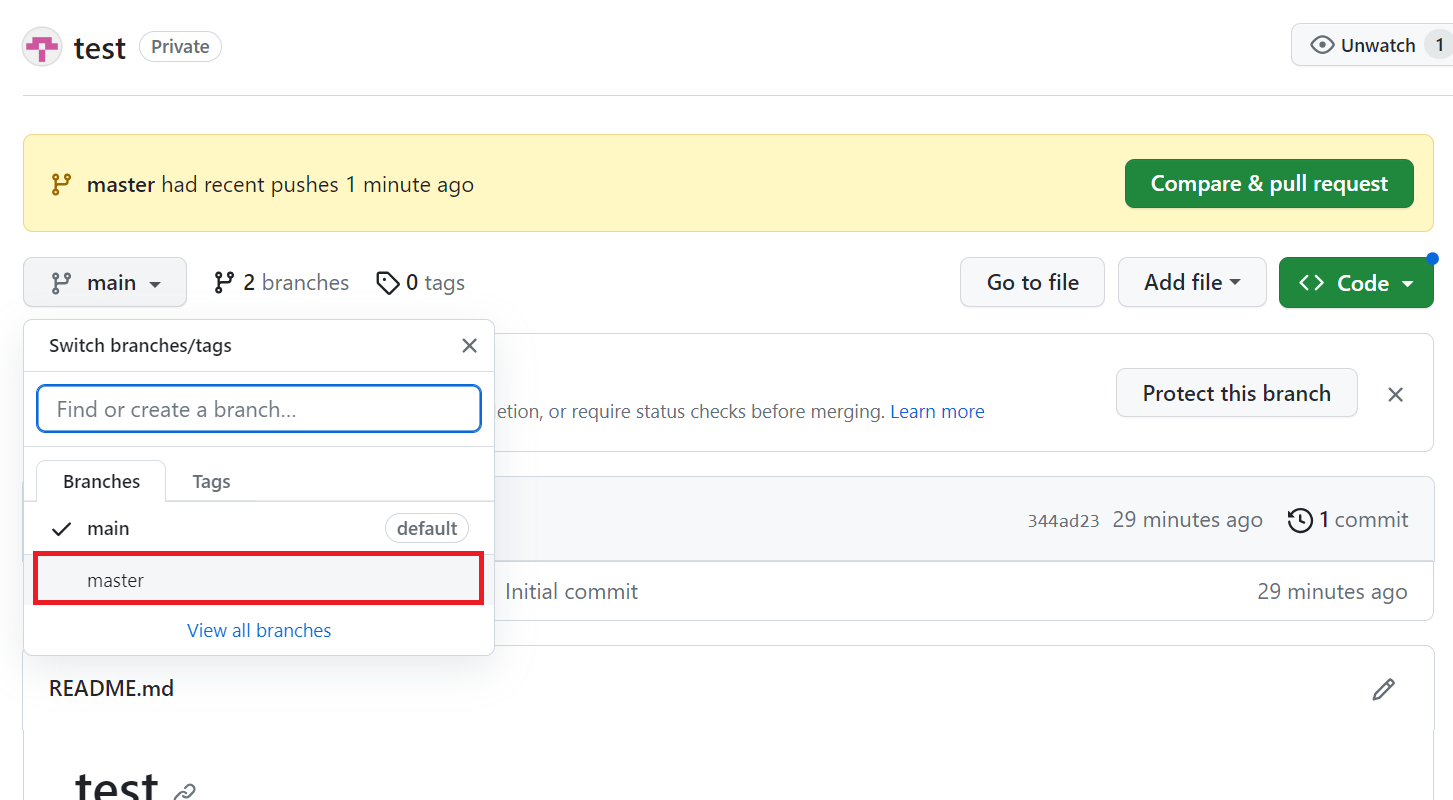The height and width of the screenshot is (800, 1453).
Task: Expand the Add file dropdown
Action: coord(1192,283)
